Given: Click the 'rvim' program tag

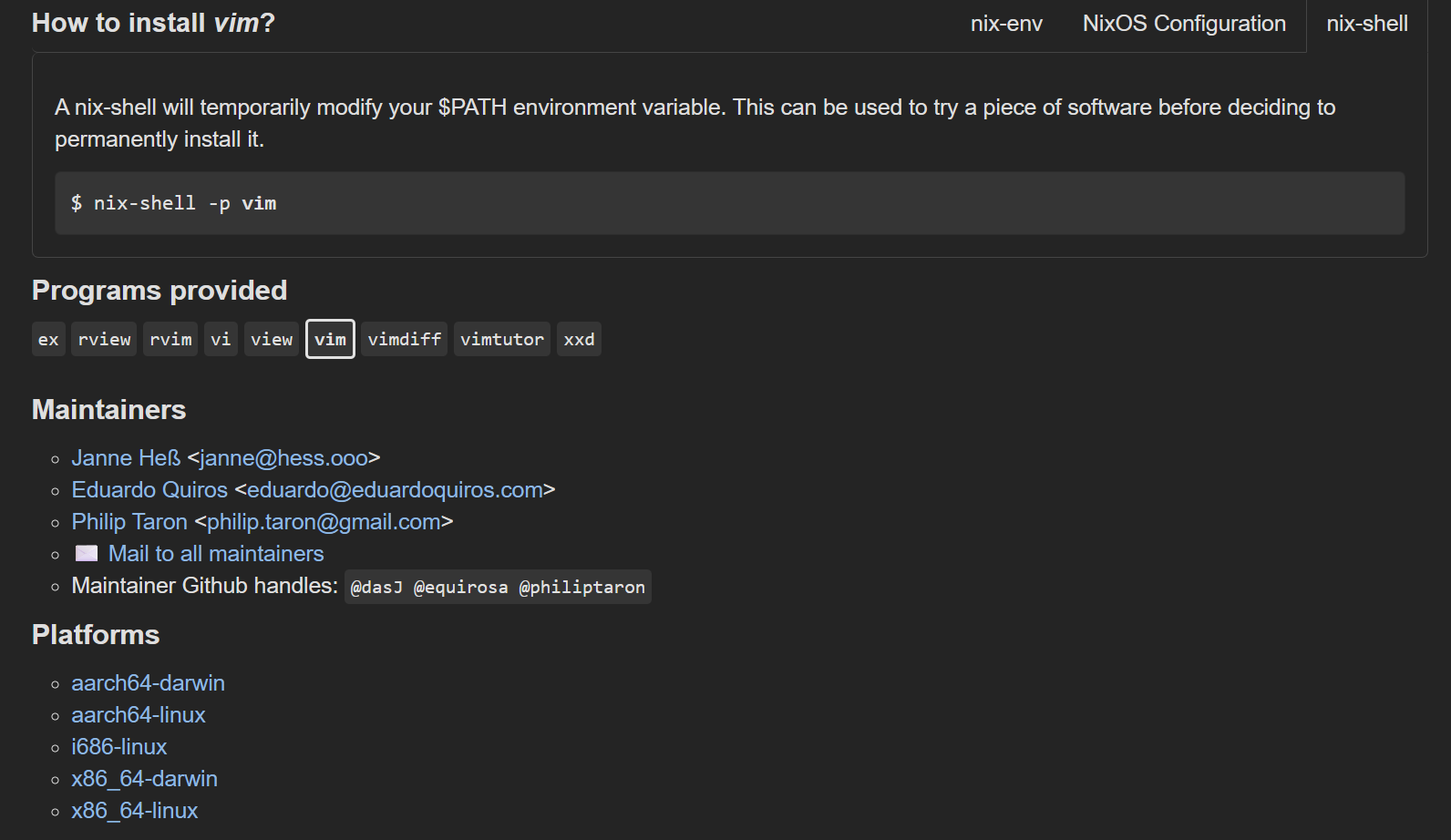Looking at the screenshot, I should [170, 339].
